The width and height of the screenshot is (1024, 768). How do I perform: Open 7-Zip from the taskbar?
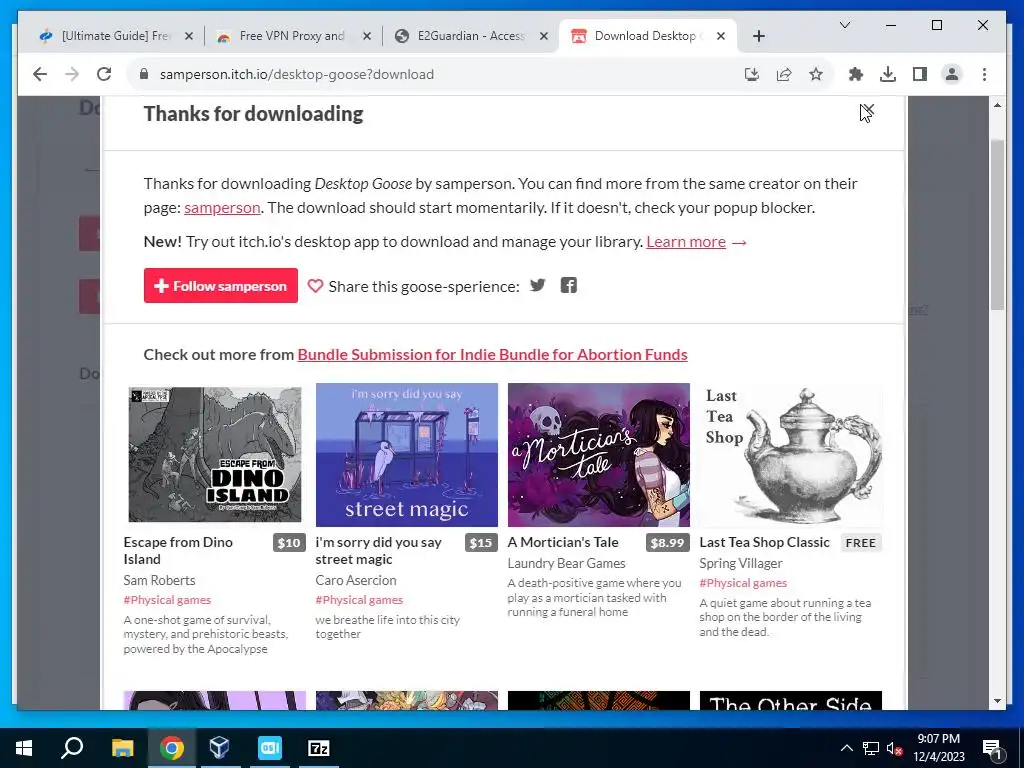[319, 748]
